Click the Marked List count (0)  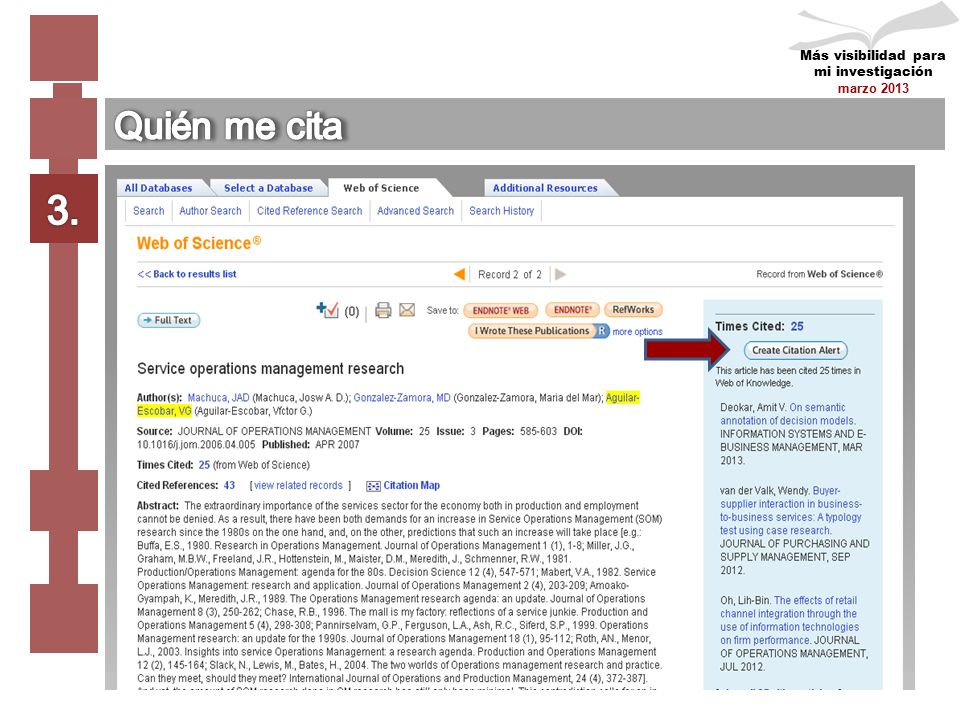point(351,312)
